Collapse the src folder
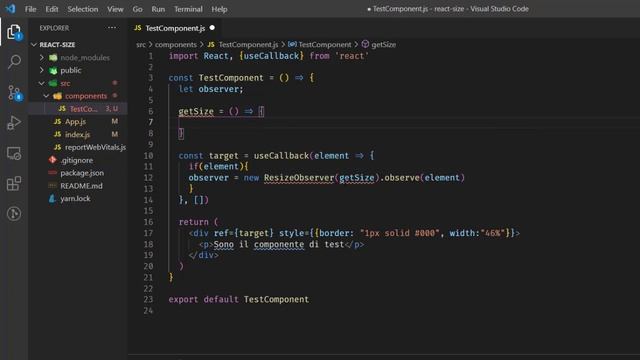Screen dimensions: 640x360 [42, 83]
